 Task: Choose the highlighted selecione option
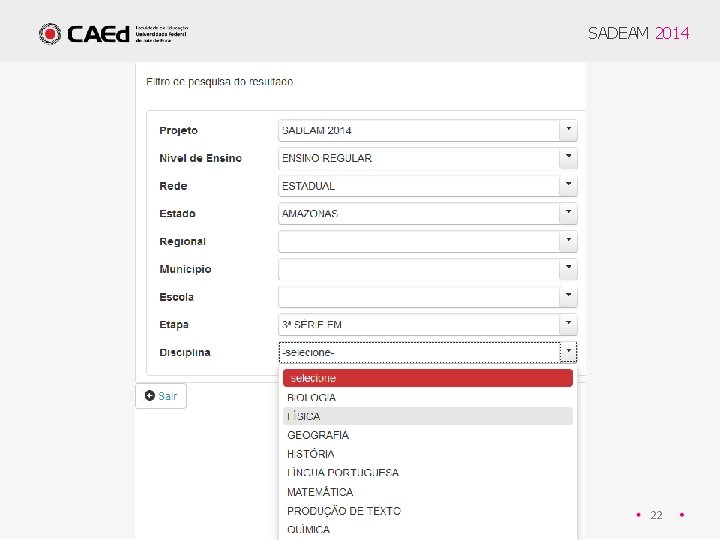tap(427, 378)
